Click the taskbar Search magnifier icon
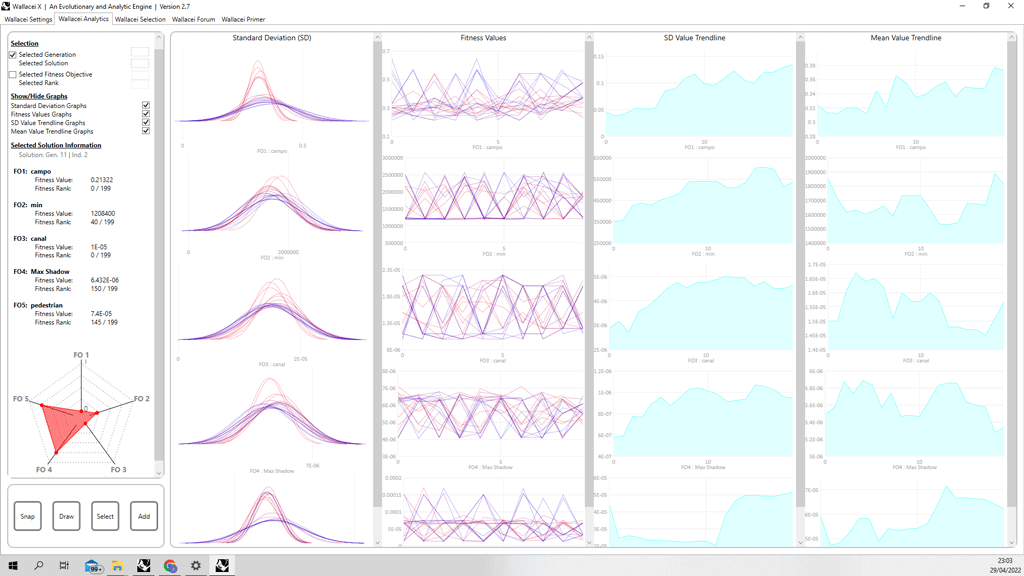 click(39, 566)
